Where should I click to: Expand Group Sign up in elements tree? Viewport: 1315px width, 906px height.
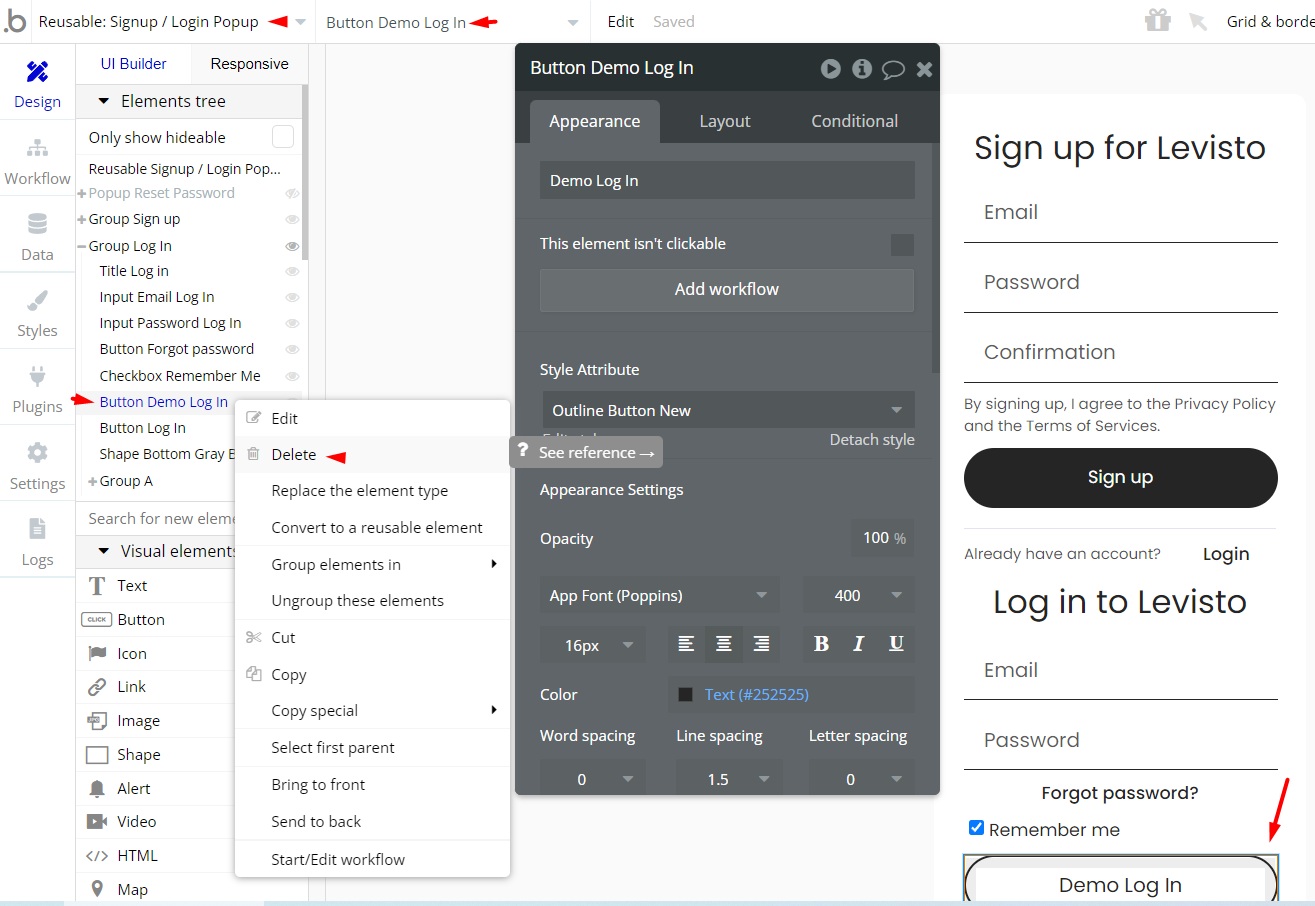pos(82,219)
